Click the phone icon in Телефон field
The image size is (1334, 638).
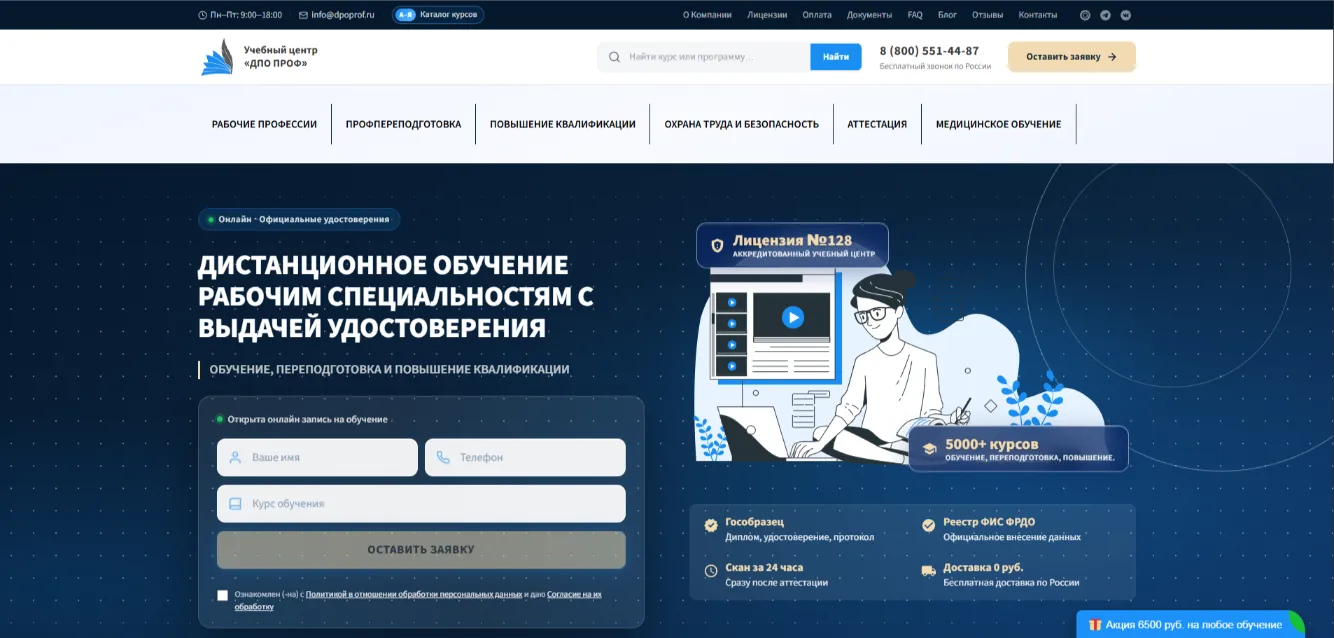pos(443,457)
